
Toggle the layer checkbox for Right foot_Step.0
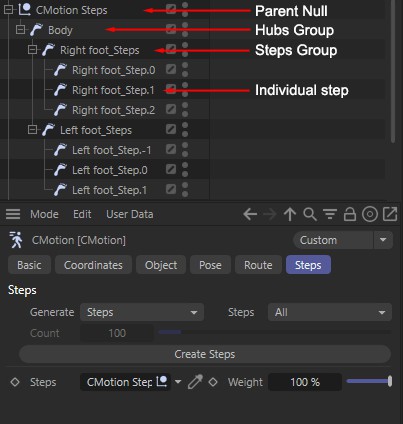pyautogui.click(x=171, y=69)
